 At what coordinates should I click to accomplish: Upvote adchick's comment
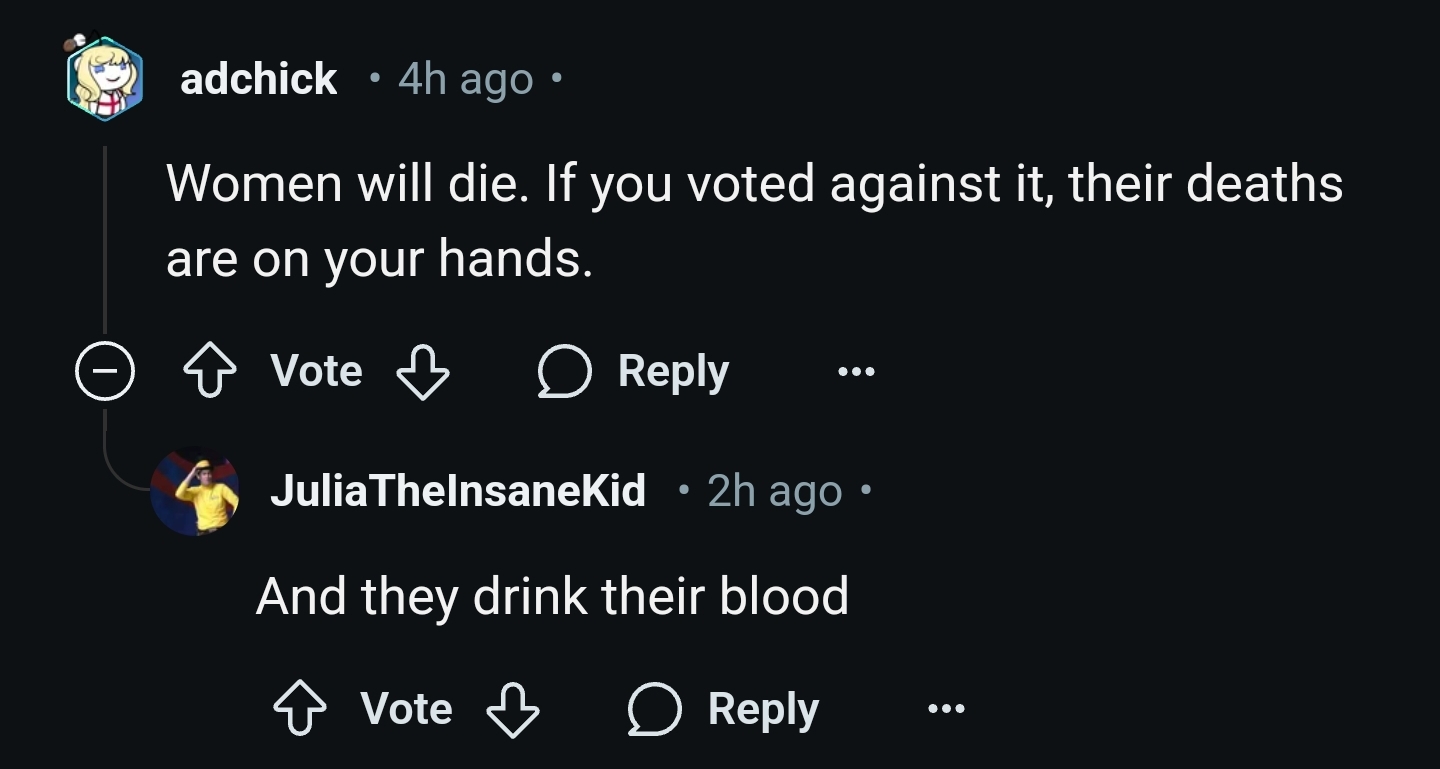(209, 372)
